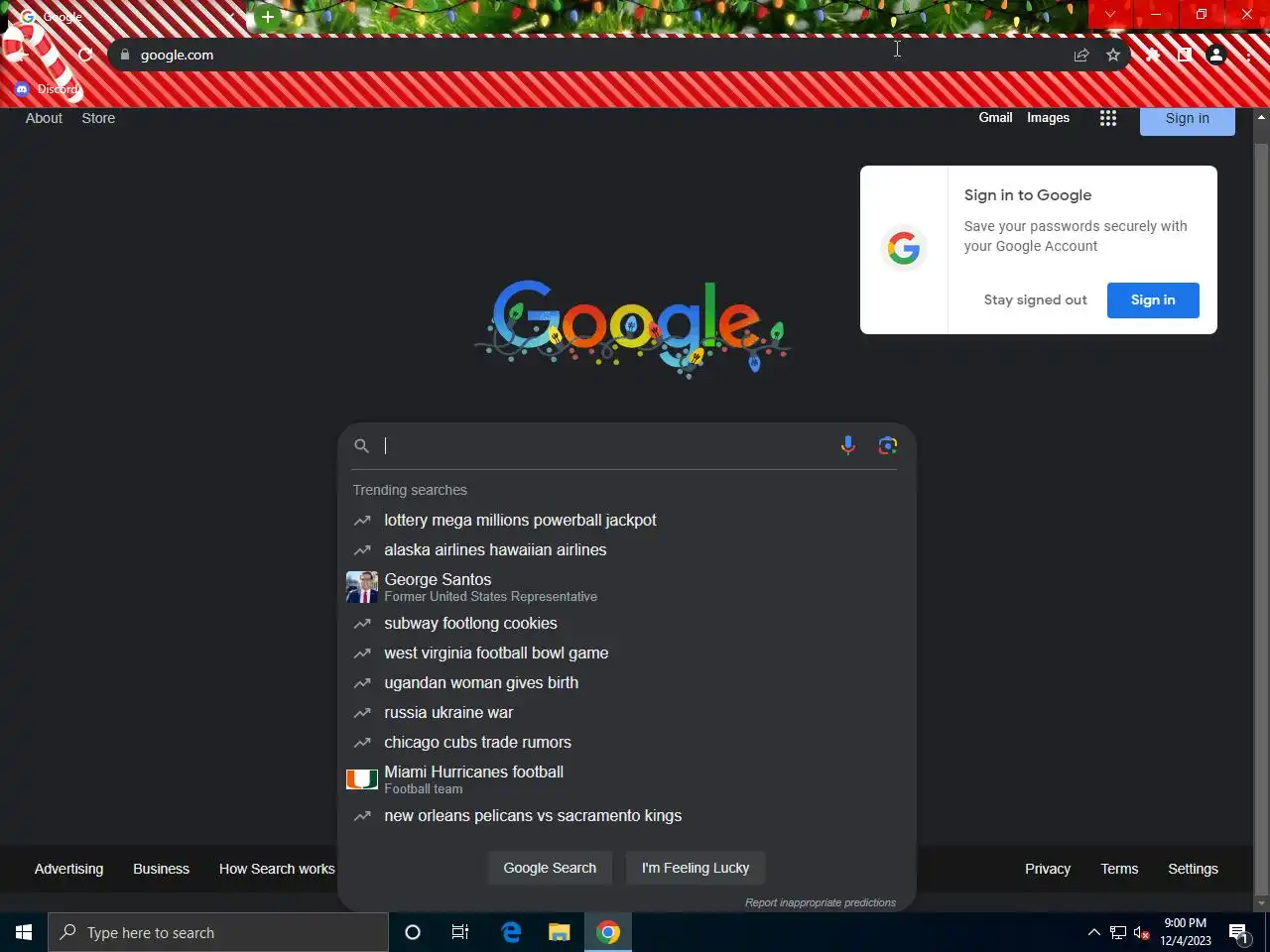The image size is (1270, 952).
Task: Open the Settings footer menu
Action: (x=1193, y=869)
